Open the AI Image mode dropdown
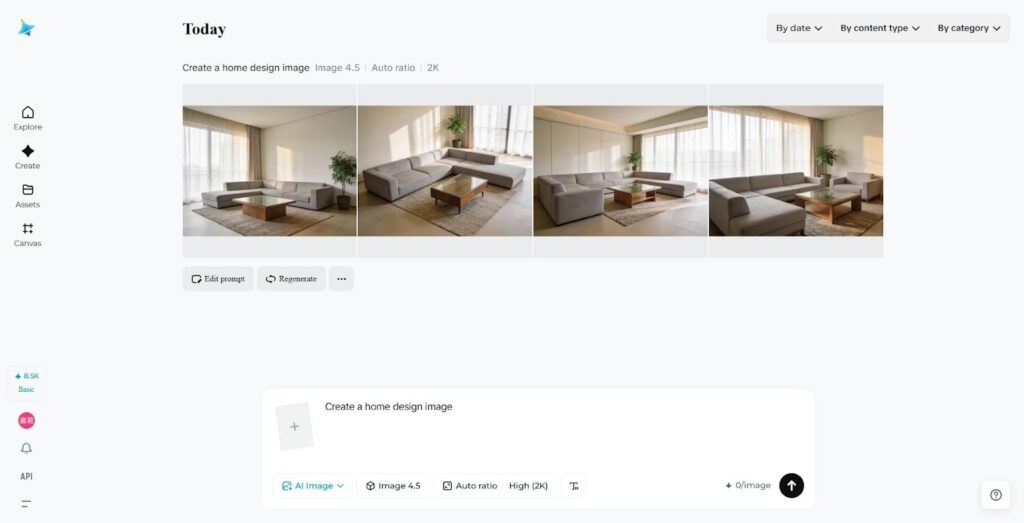This screenshot has width=1024, height=523. click(313, 486)
